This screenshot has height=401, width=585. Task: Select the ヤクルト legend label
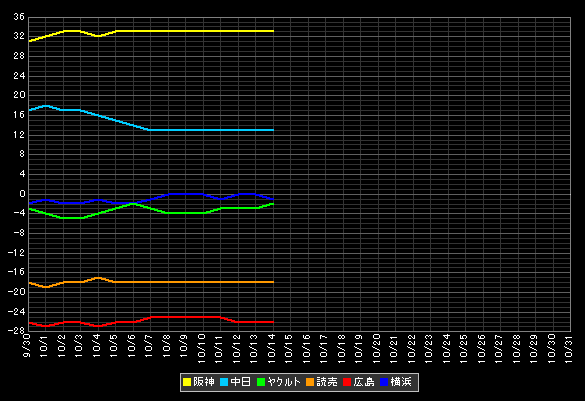point(284,382)
